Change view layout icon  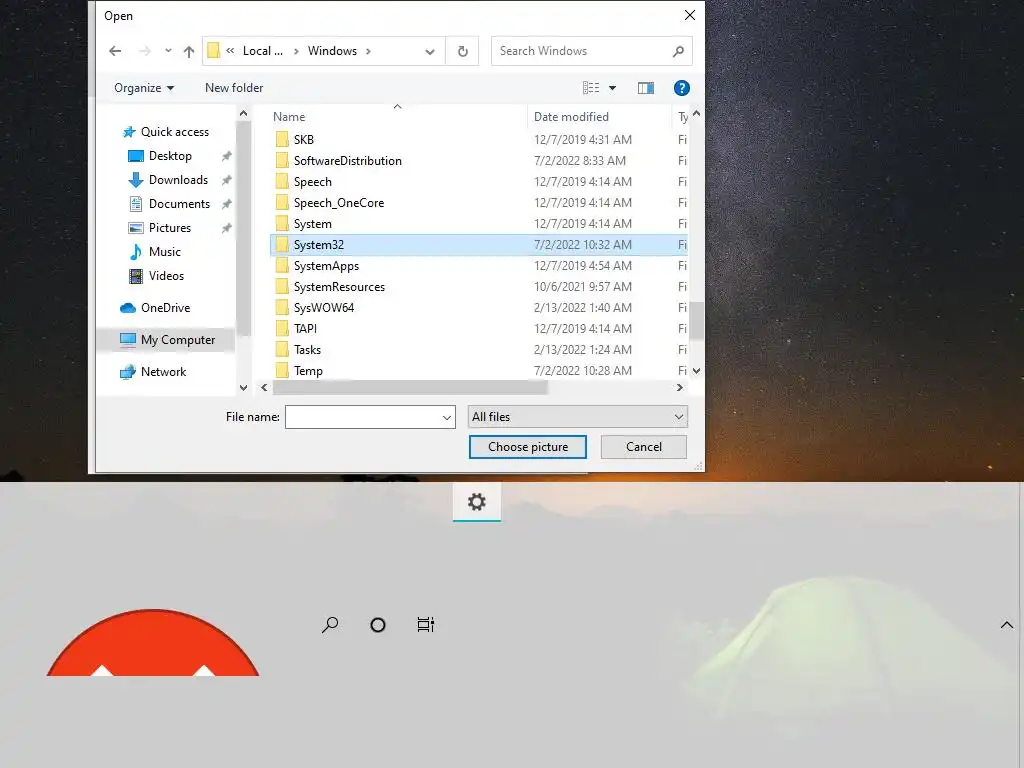click(591, 88)
